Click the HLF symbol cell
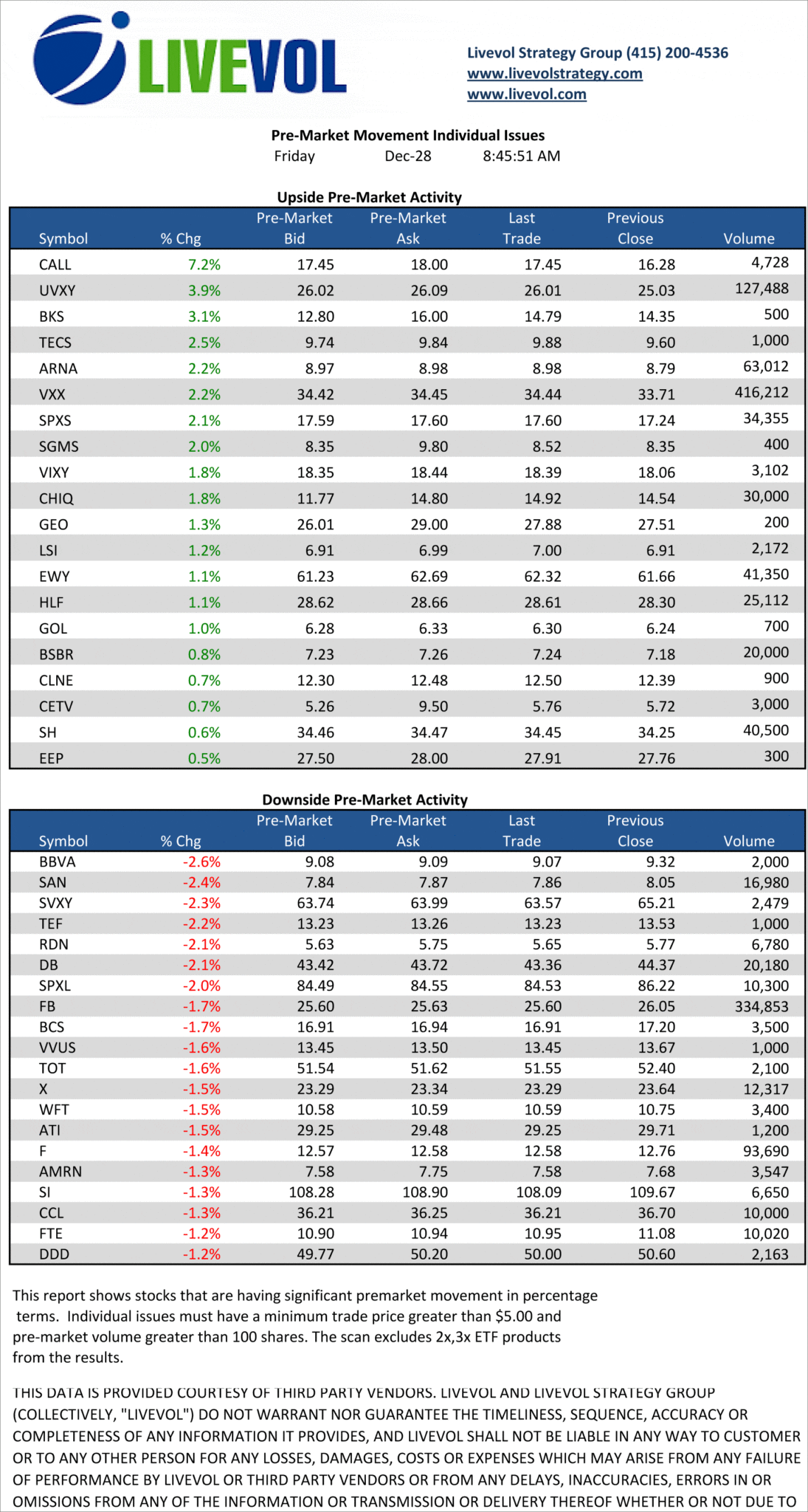Viewport: 808px width, 1512px height. click(52, 602)
